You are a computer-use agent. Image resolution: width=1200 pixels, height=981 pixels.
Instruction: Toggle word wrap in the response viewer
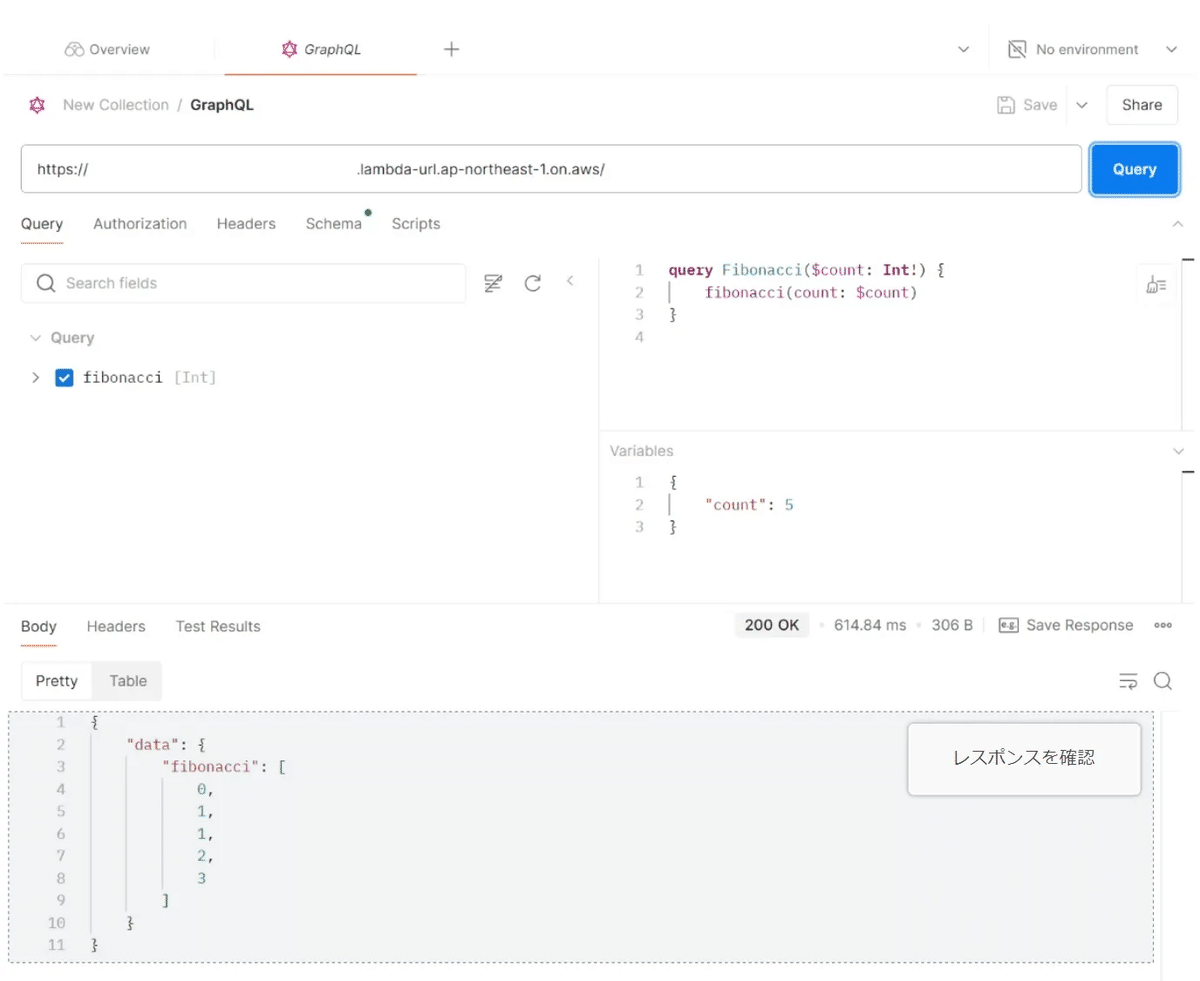click(x=1128, y=680)
